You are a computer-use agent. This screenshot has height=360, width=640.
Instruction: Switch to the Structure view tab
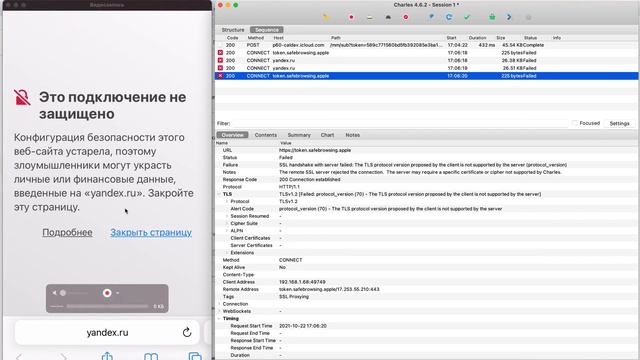[233, 30]
